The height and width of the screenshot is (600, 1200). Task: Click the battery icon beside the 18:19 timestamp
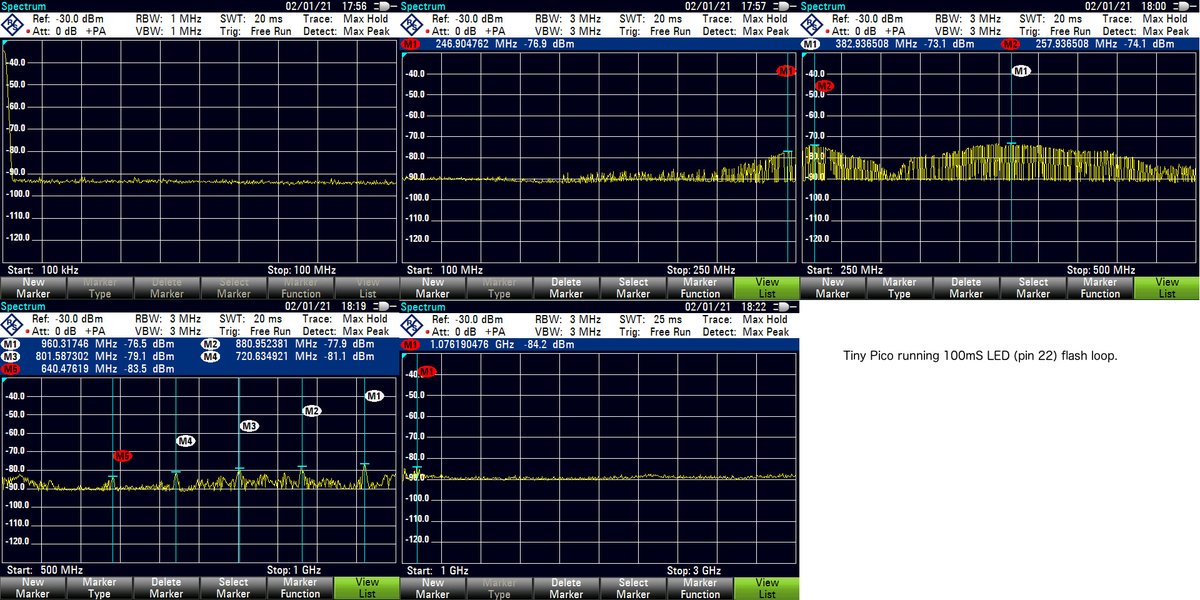(x=386, y=306)
